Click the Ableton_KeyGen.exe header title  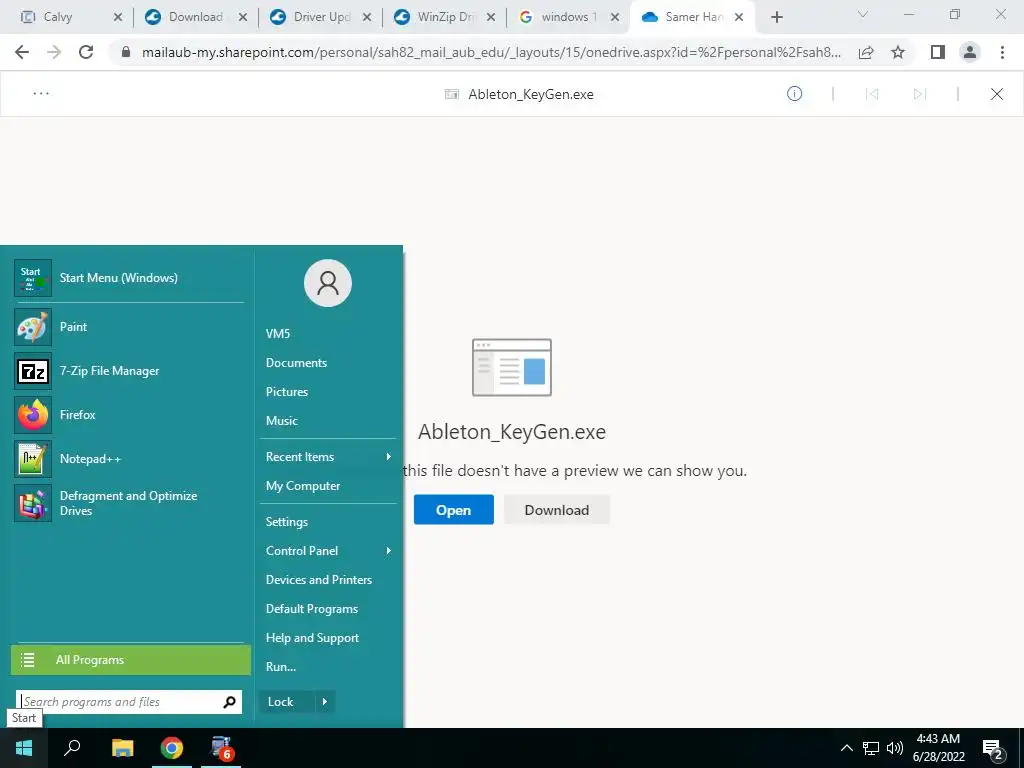point(530,94)
